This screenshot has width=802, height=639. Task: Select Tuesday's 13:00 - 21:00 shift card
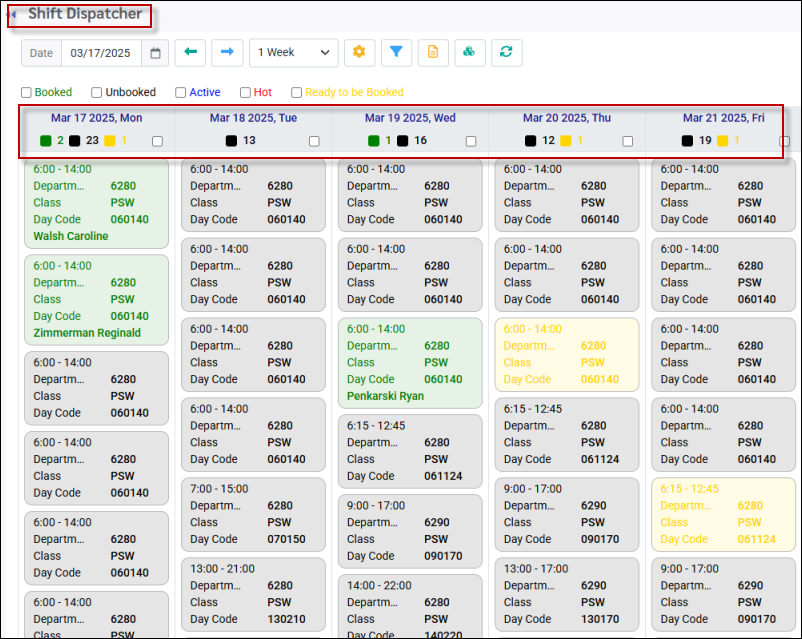point(253,594)
